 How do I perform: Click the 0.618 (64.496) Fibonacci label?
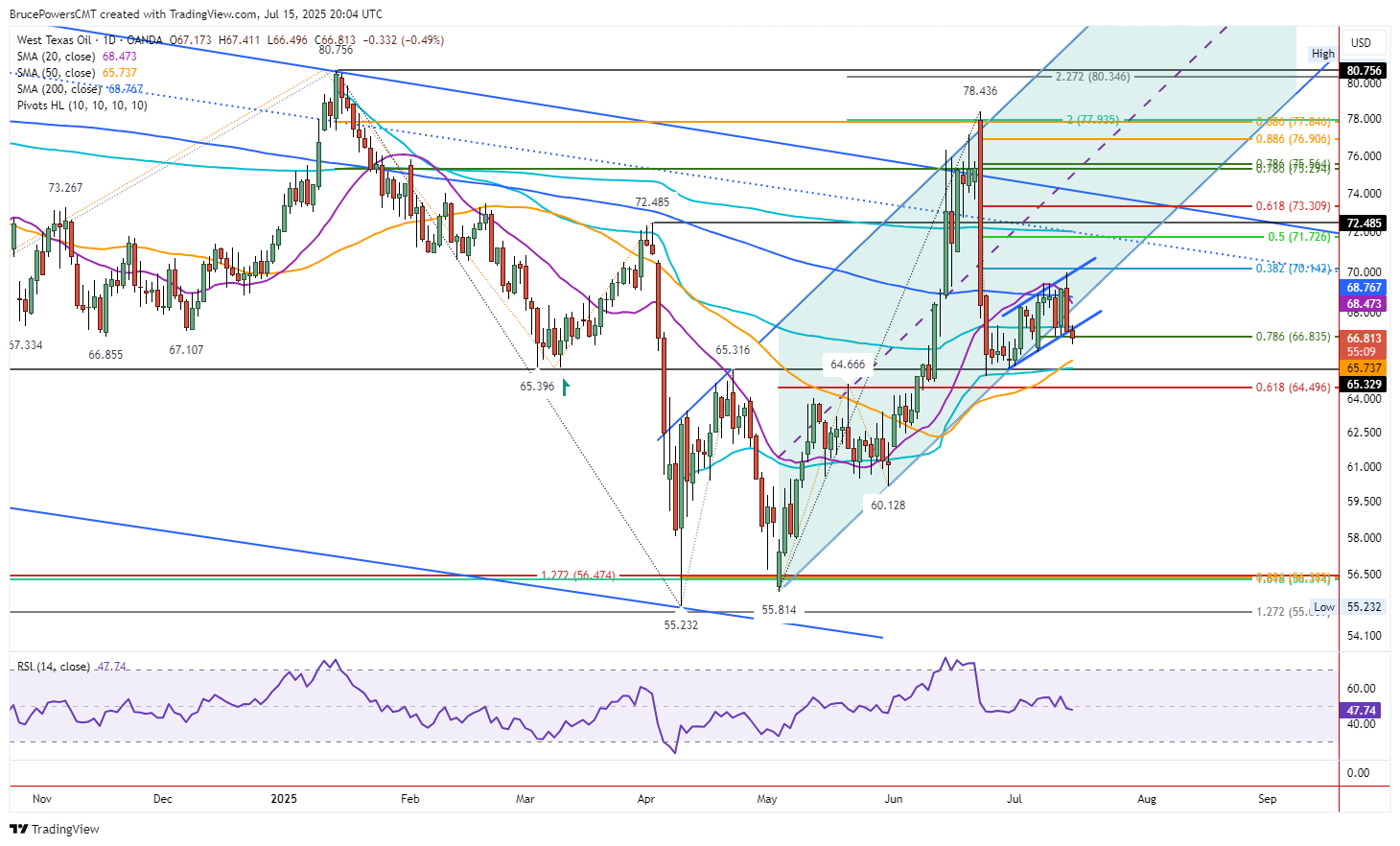1294,388
